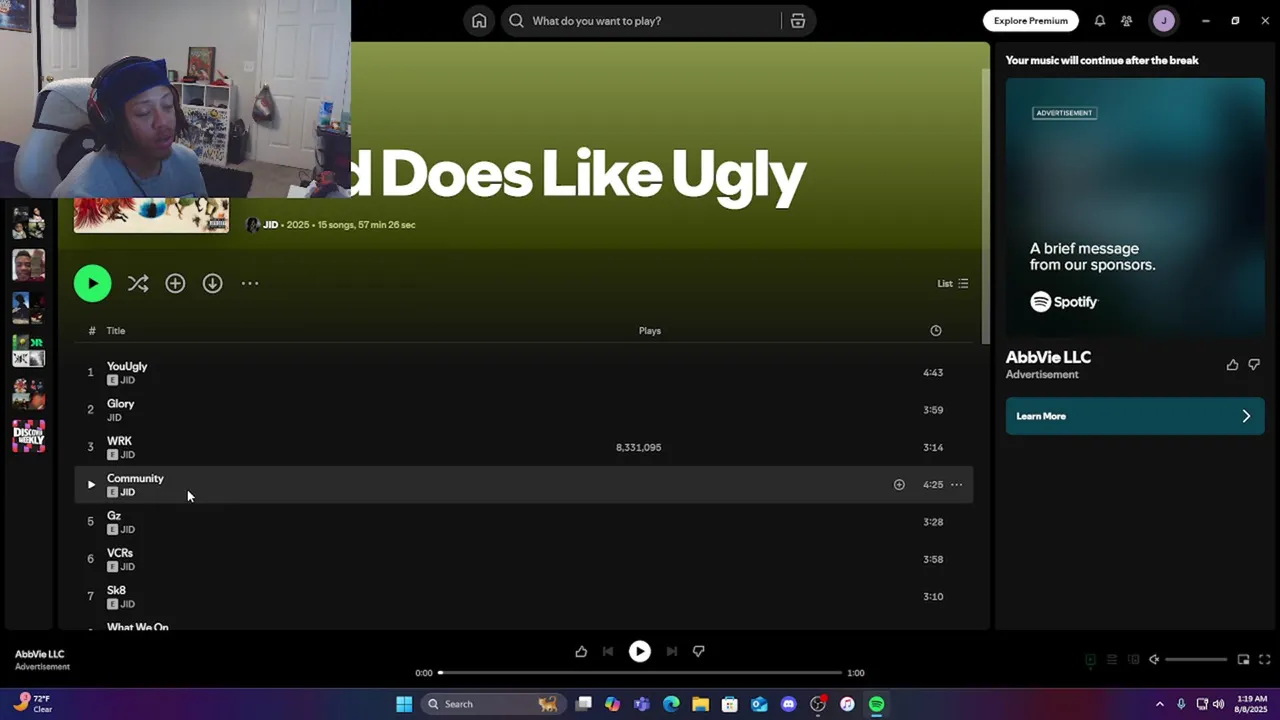The height and width of the screenshot is (720, 1280).
Task: Add the album to Your Library
Action: coord(175,284)
